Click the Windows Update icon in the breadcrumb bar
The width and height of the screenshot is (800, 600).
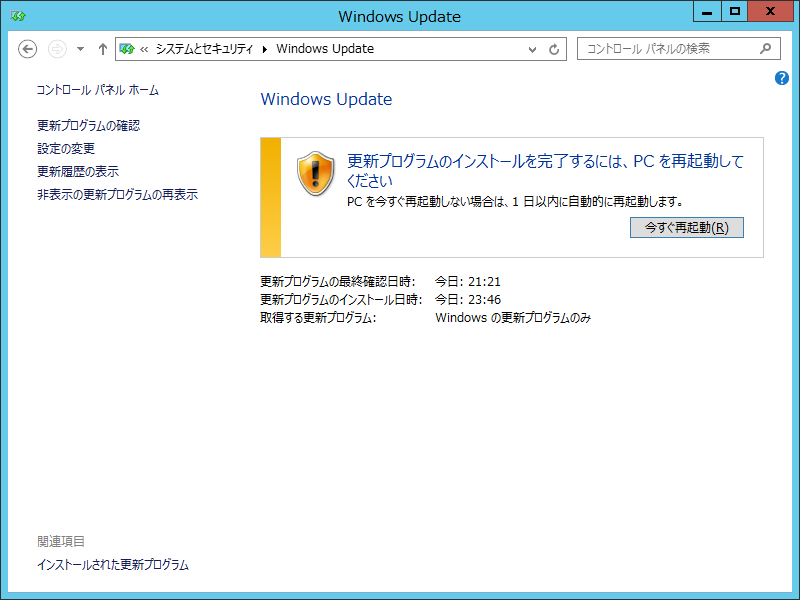129,47
